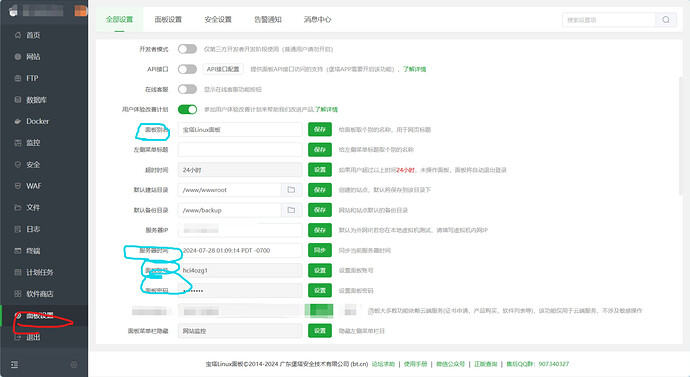Save the 默认建站目录 path
The width and height of the screenshot is (690, 377).
coord(320,190)
